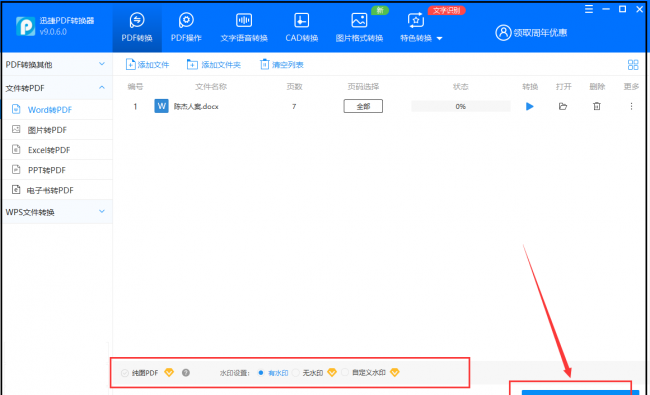Click the 迅捷PDF转换器 logo icon

25,26
